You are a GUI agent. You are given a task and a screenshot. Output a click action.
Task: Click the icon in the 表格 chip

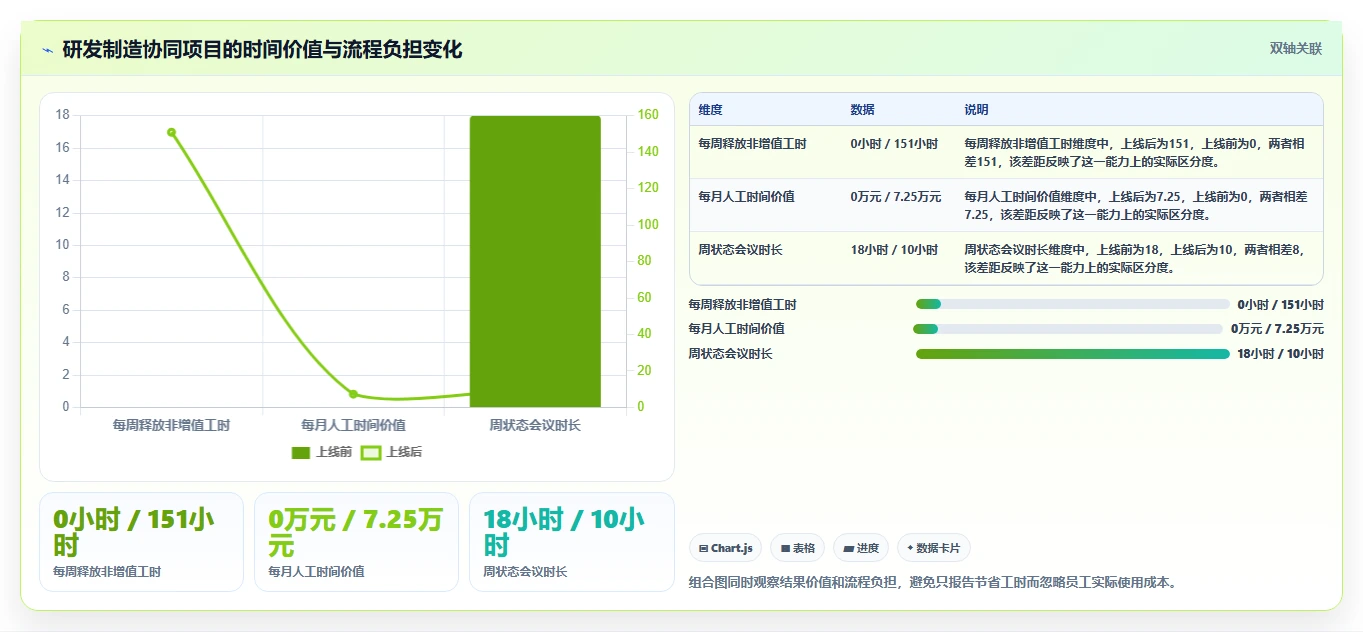(785, 548)
